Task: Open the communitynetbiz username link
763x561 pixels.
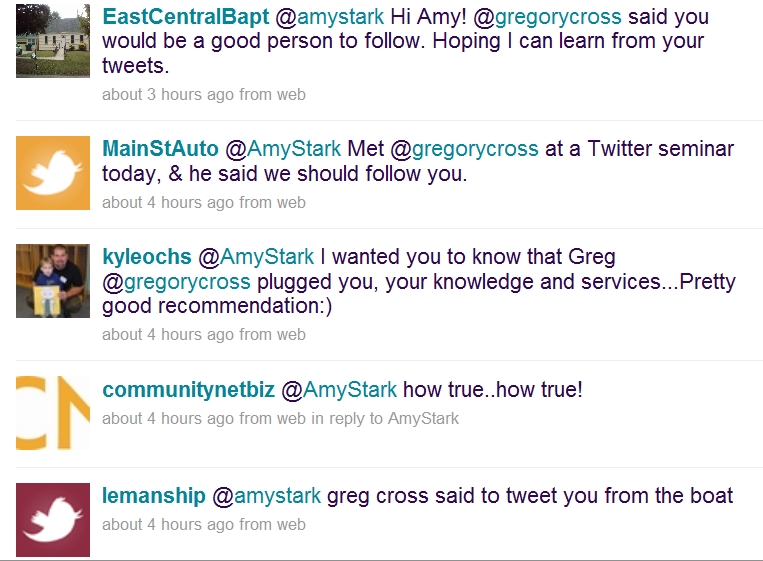Action: (188, 389)
